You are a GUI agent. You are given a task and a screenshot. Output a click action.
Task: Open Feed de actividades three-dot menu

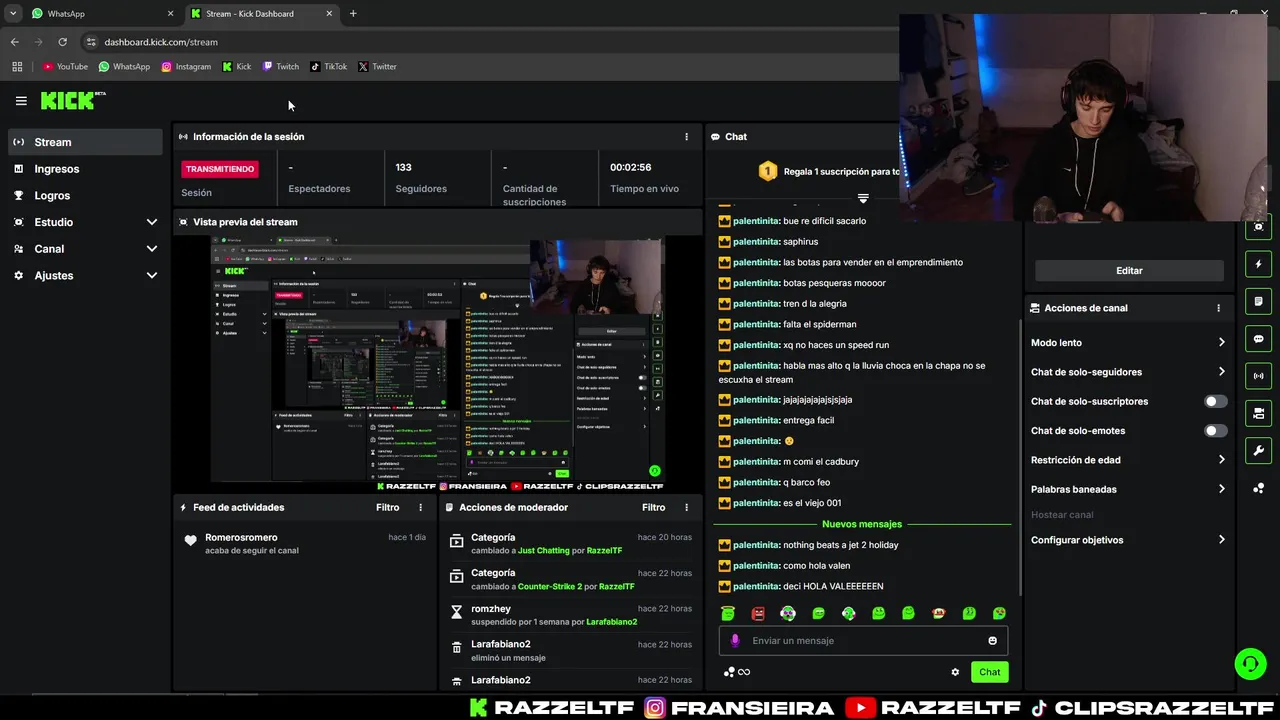420,508
